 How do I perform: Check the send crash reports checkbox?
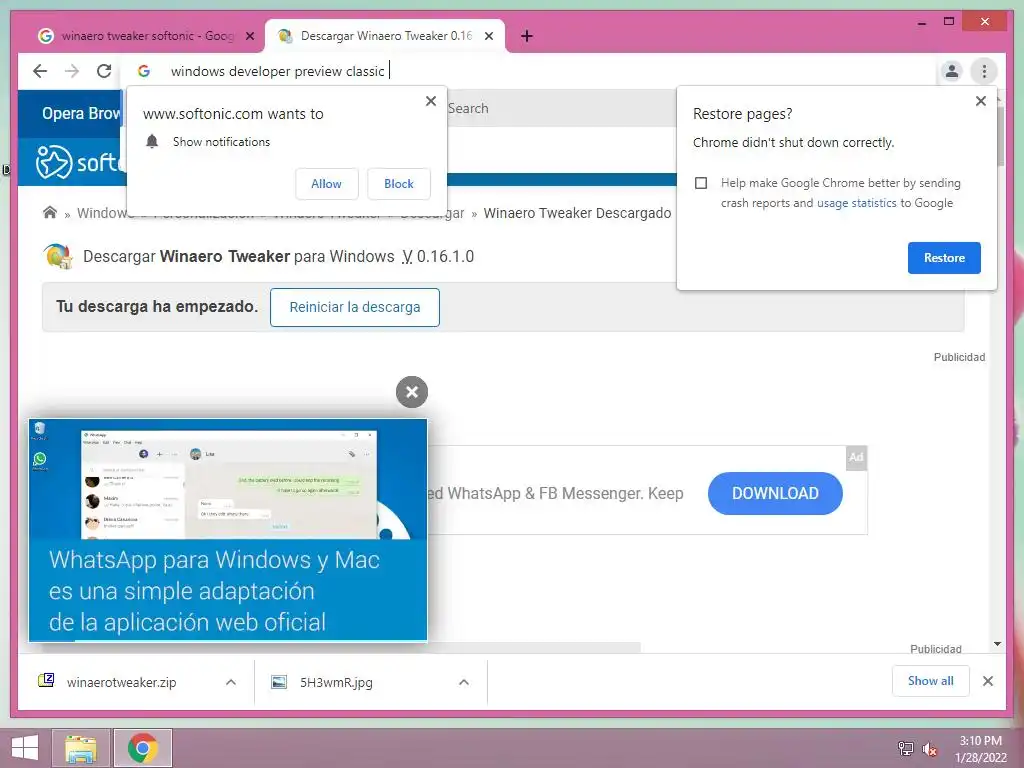pyautogui.click(x=701, y=183)
